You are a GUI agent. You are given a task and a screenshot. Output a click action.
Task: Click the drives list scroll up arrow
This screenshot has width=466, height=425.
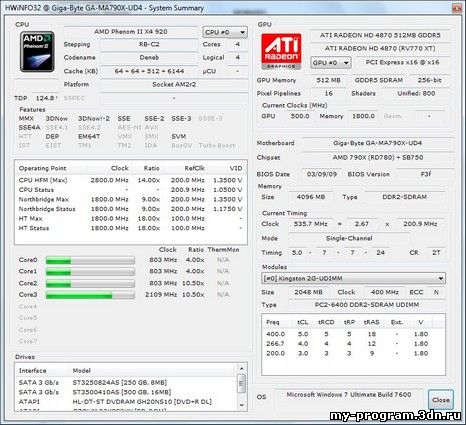[x=242, y=369]
